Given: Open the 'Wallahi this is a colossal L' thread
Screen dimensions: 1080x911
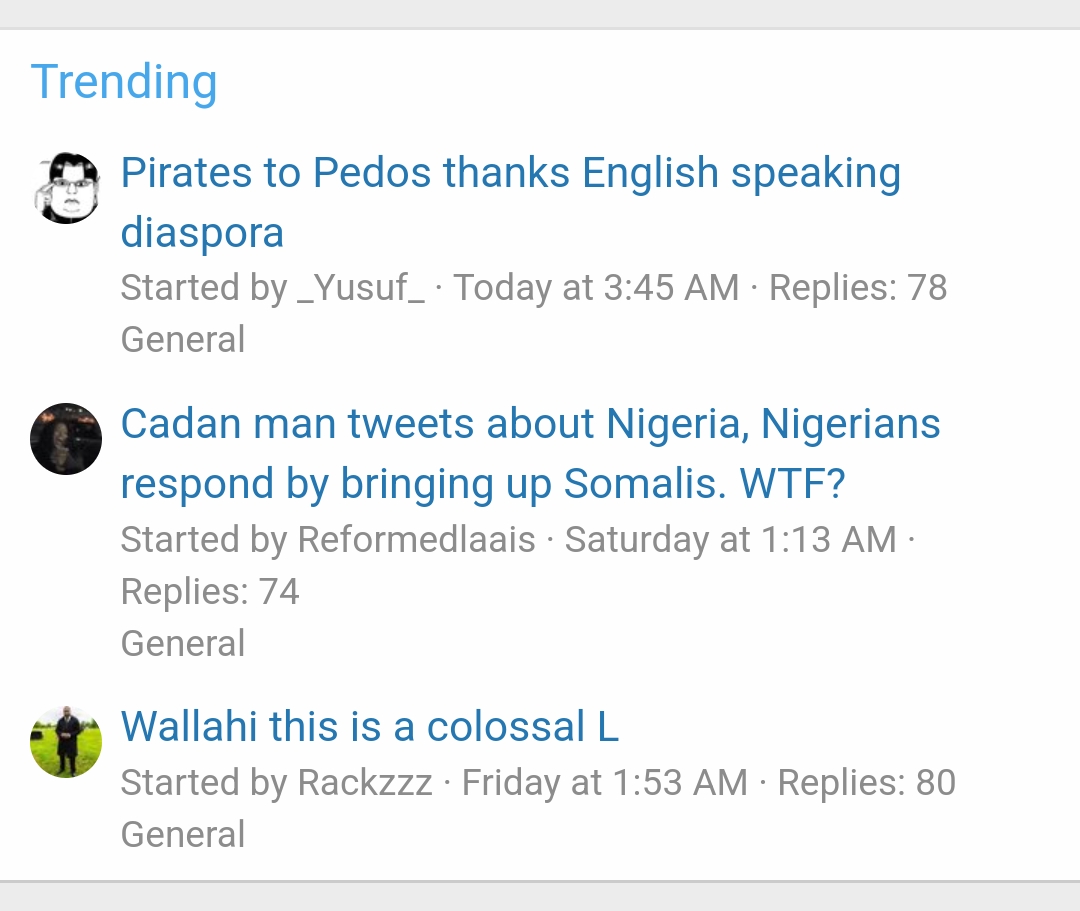Looking at the screenshot, I should pos(370,727).
